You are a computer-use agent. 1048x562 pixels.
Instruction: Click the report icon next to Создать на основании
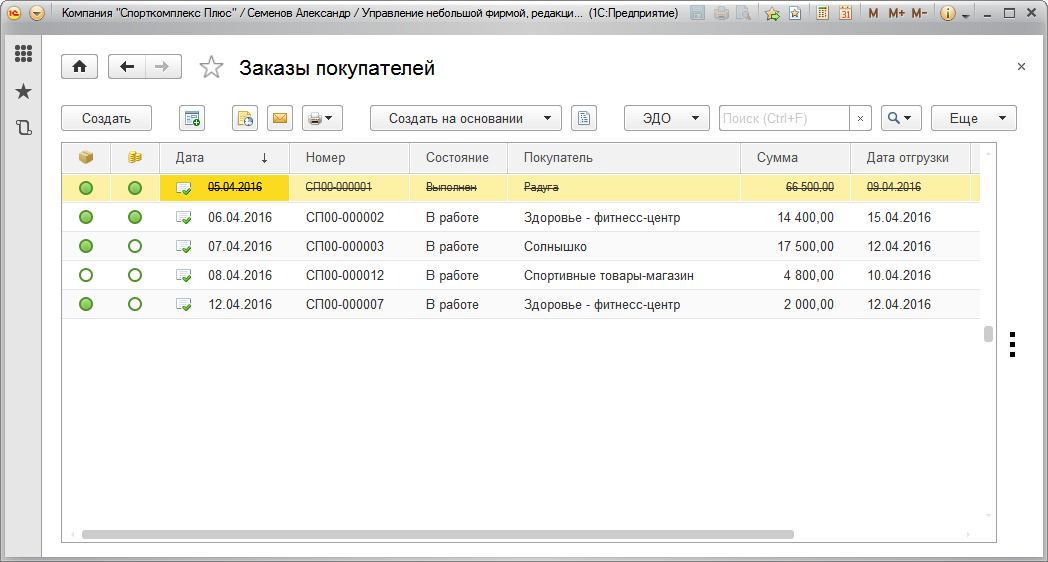tap(584, 118)
